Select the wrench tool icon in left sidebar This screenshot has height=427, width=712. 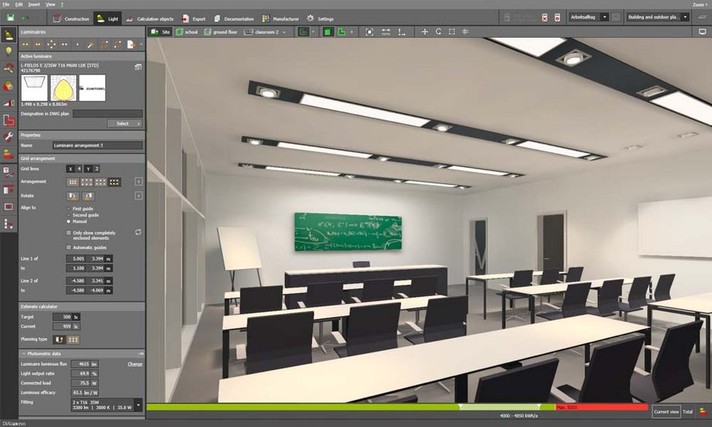(8, 137)
